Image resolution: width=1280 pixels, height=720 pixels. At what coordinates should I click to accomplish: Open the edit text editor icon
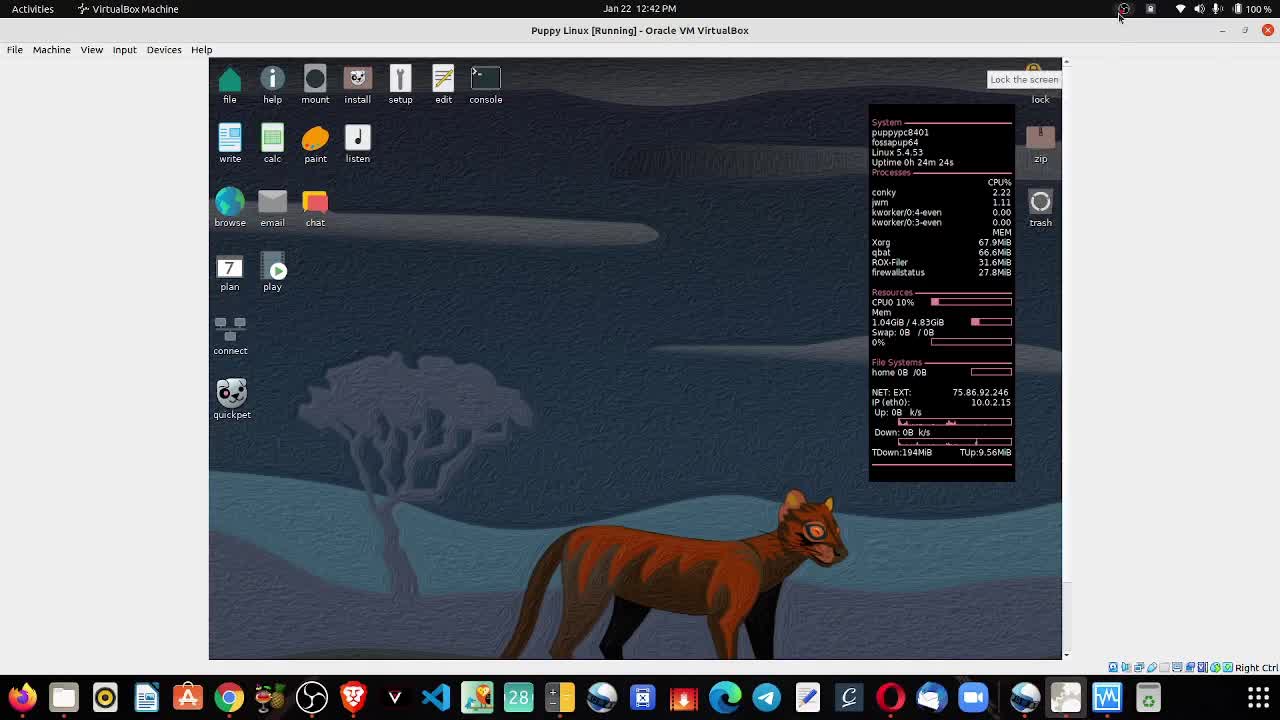tap(443, 85)
